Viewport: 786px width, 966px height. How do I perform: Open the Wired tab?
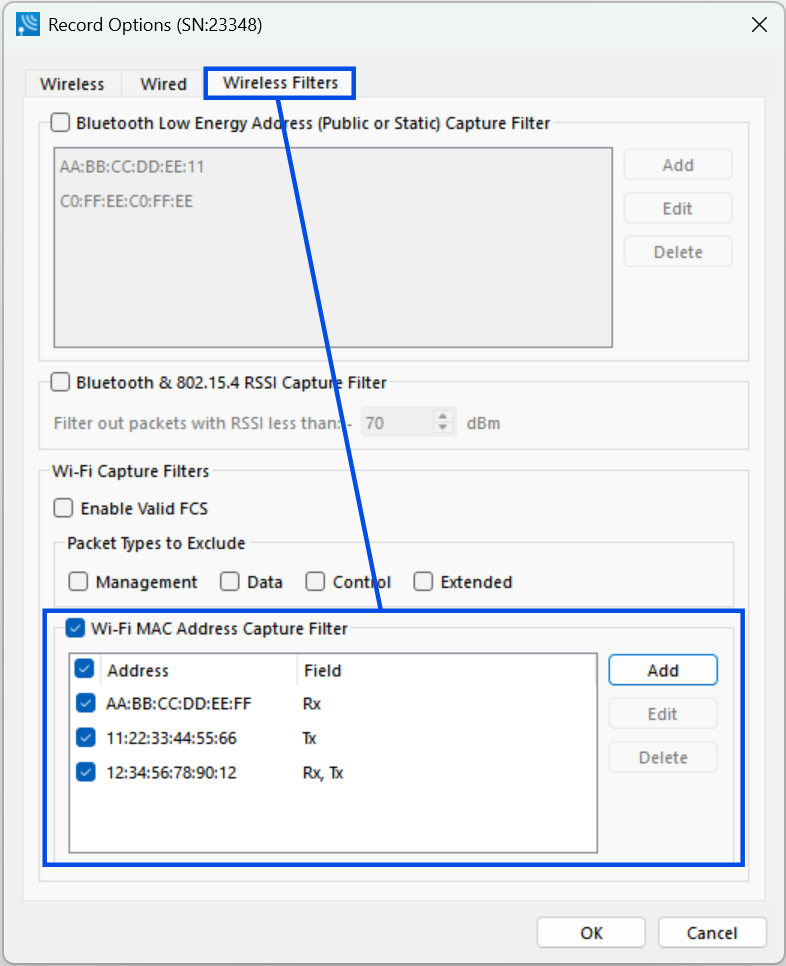coord(163,84)
